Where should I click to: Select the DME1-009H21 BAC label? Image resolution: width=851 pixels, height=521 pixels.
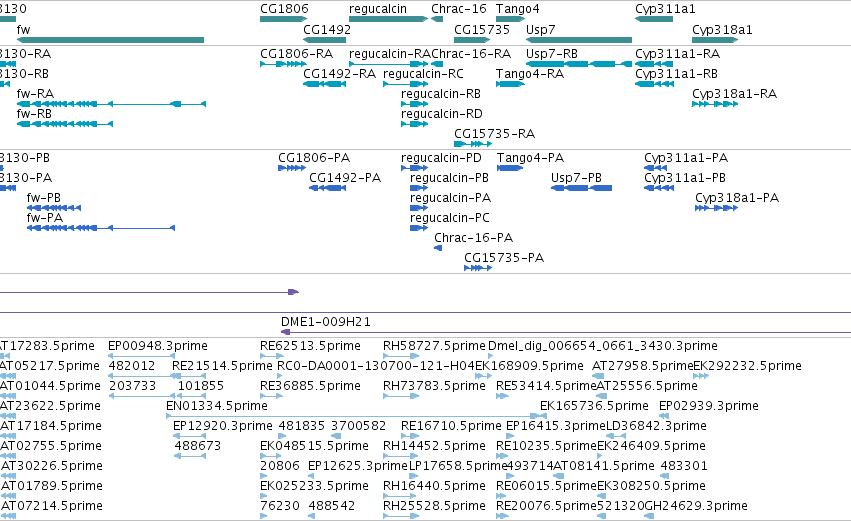point(326,322)
